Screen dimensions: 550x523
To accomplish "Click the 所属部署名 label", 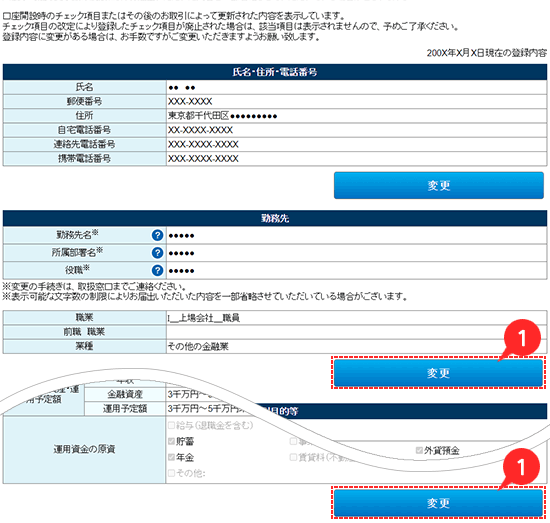I will click(x=77, y=252).
